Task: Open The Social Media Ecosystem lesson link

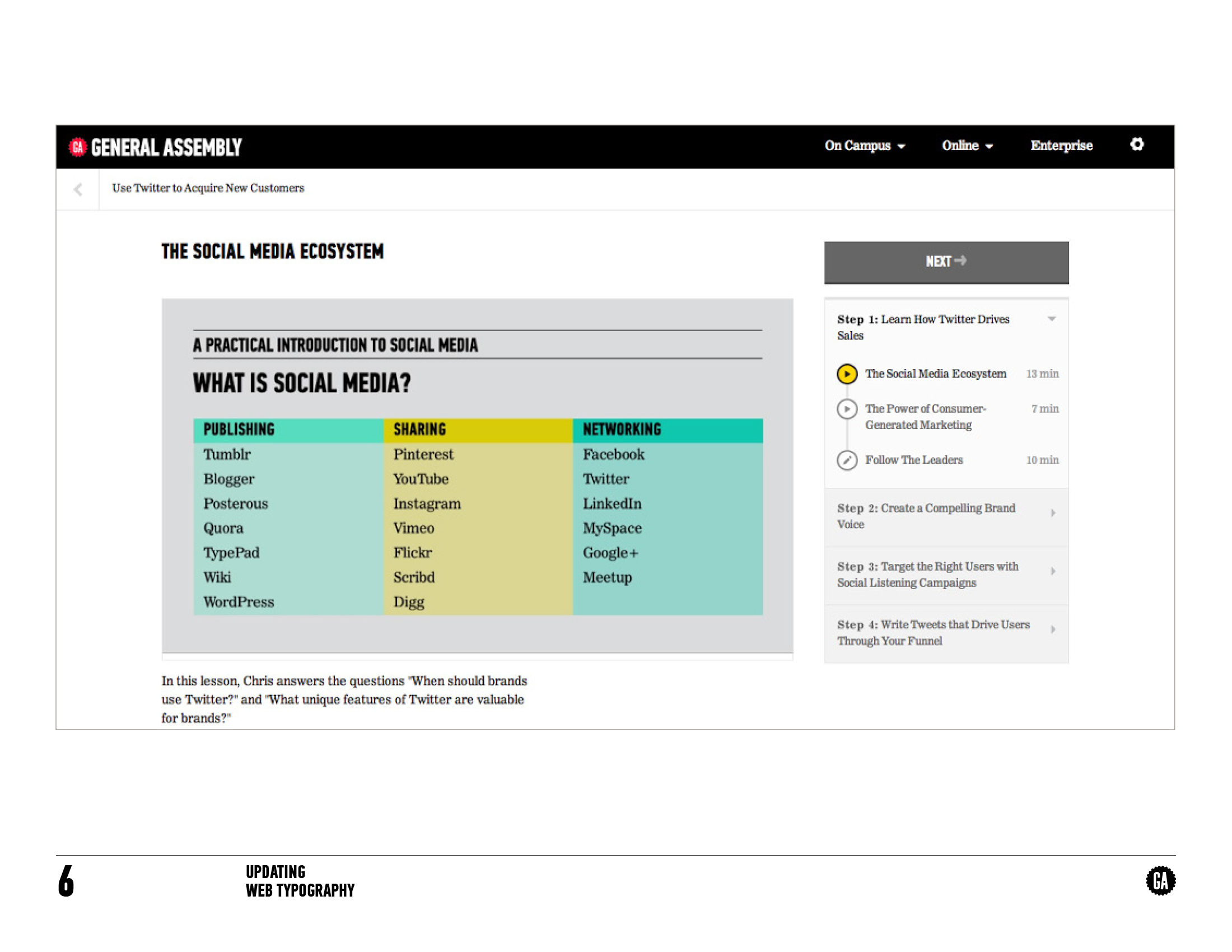Action: click(935, 374)
